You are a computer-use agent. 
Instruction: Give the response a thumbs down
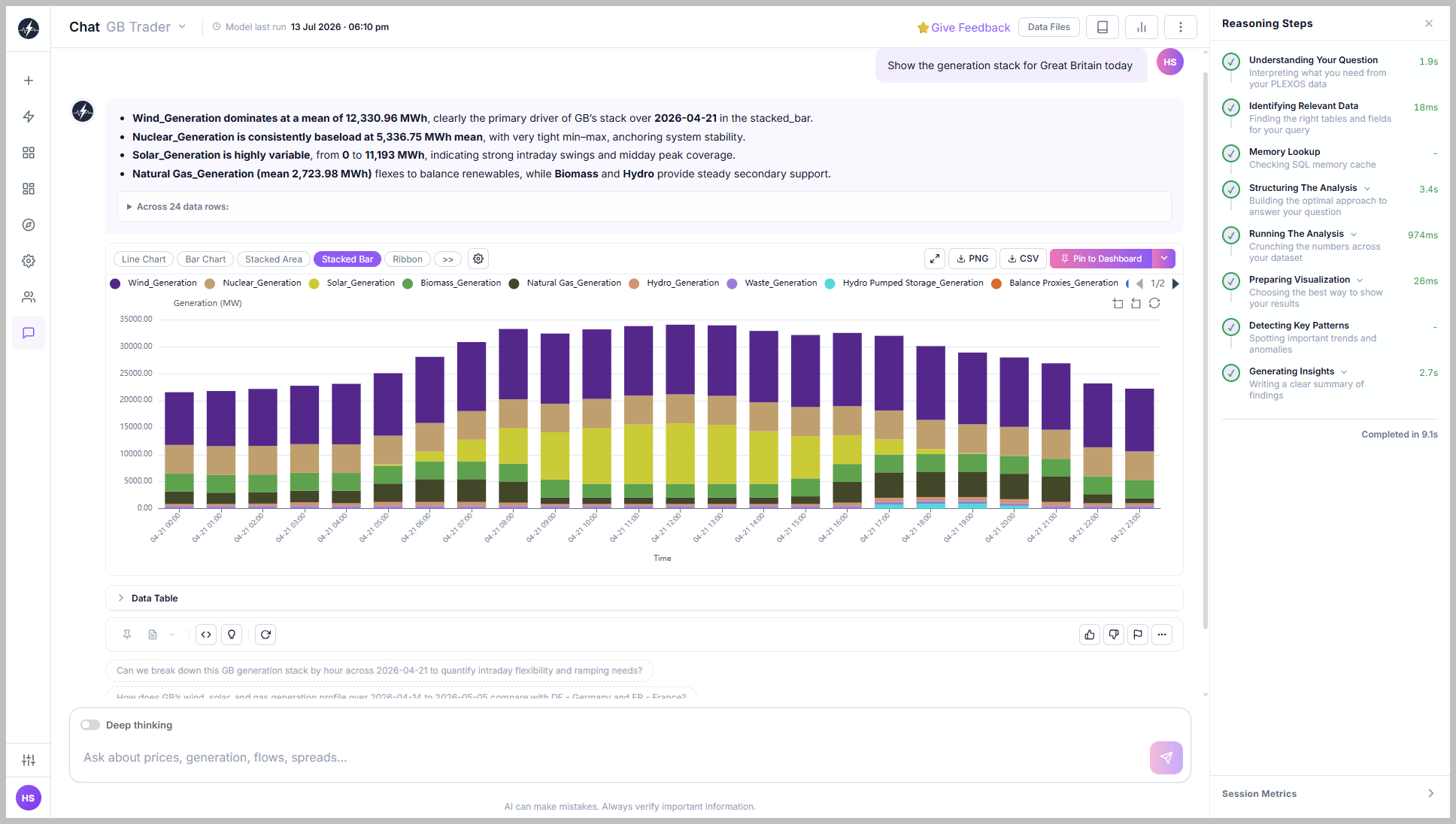pos(1114,635)
